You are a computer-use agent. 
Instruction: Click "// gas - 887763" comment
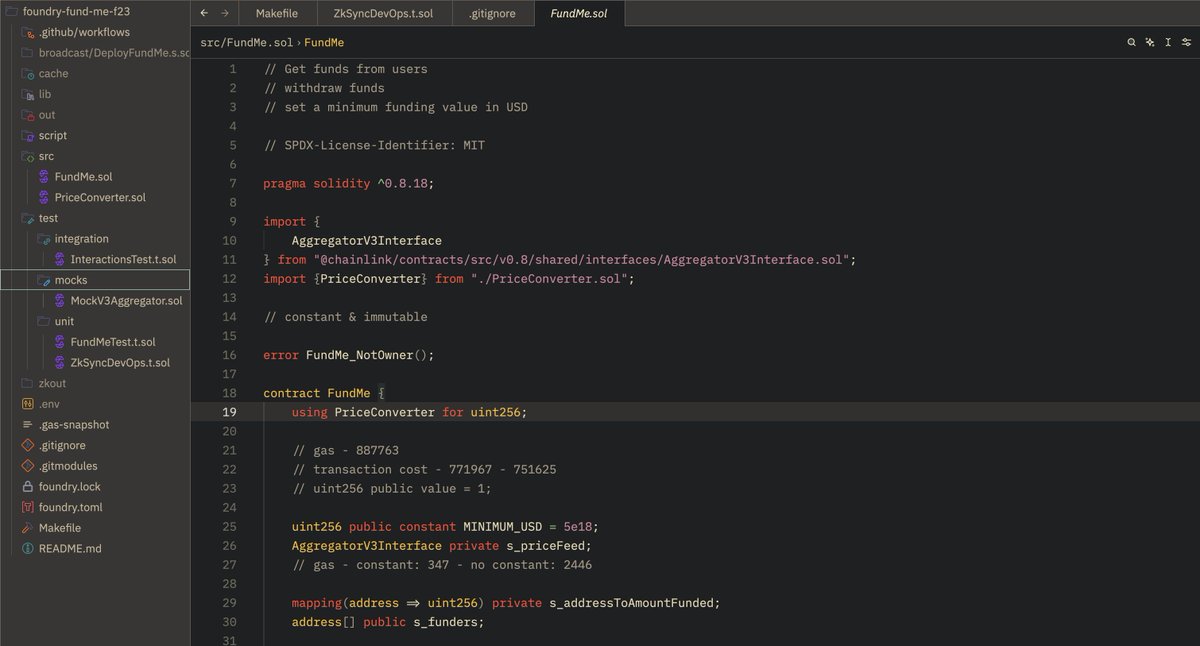click(345, 450)
